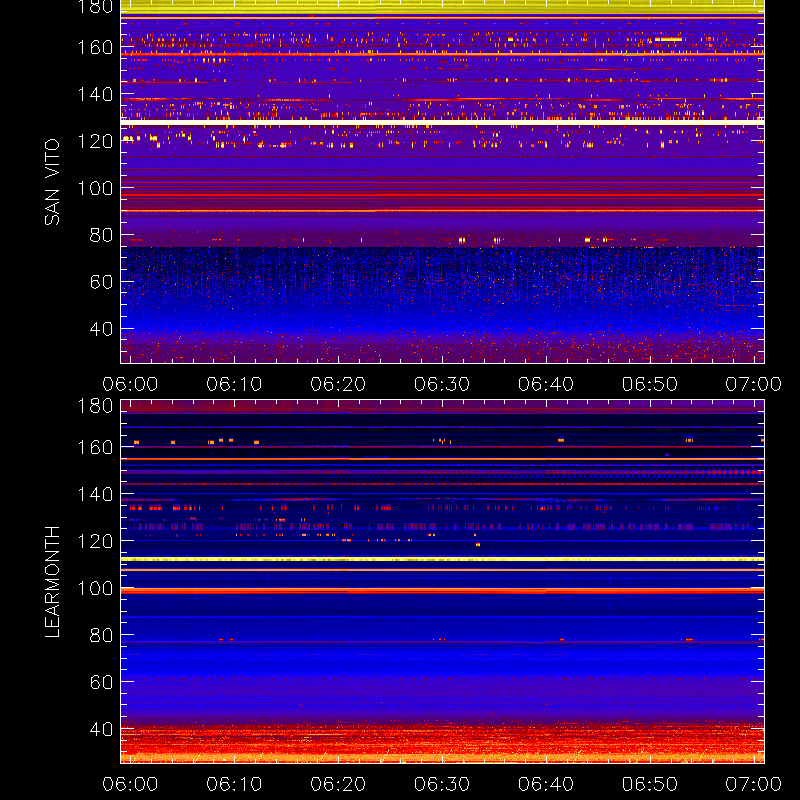Click the bright white band in San Vito spectrogram
The height and width of the screenshot is (800, 800).
(442, 122)
